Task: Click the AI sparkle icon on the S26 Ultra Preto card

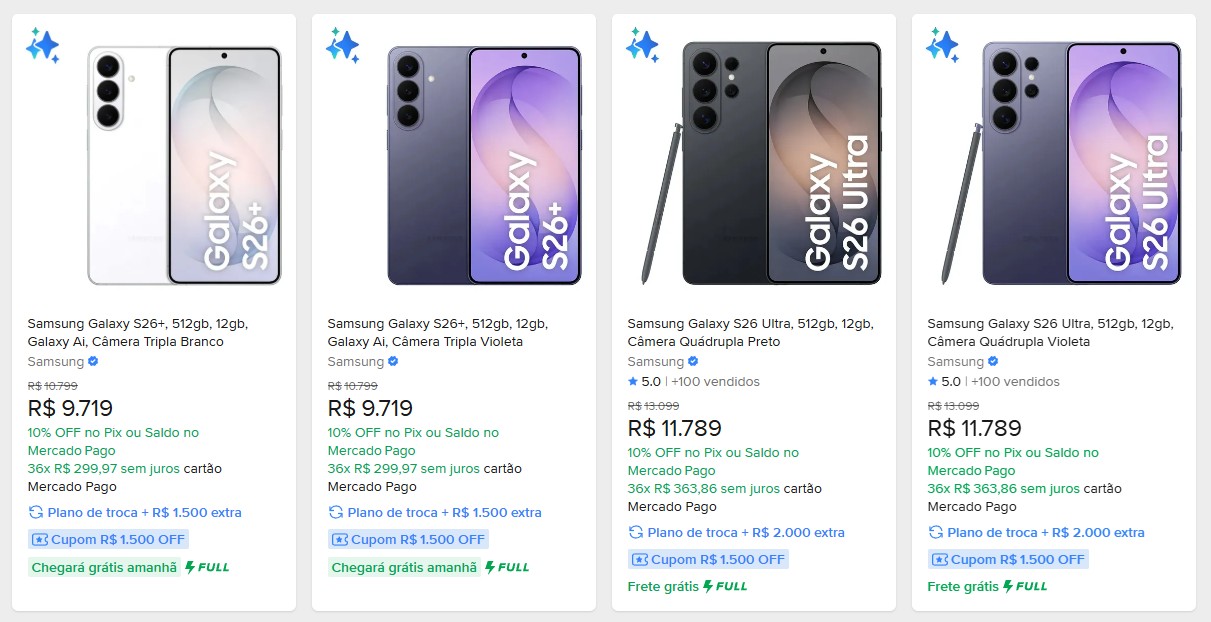Action: click(x=645, y=45)
